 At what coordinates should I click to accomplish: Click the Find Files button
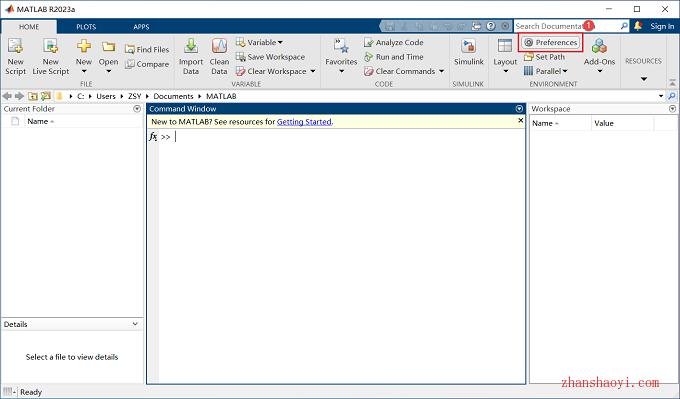tap(147, 49)
